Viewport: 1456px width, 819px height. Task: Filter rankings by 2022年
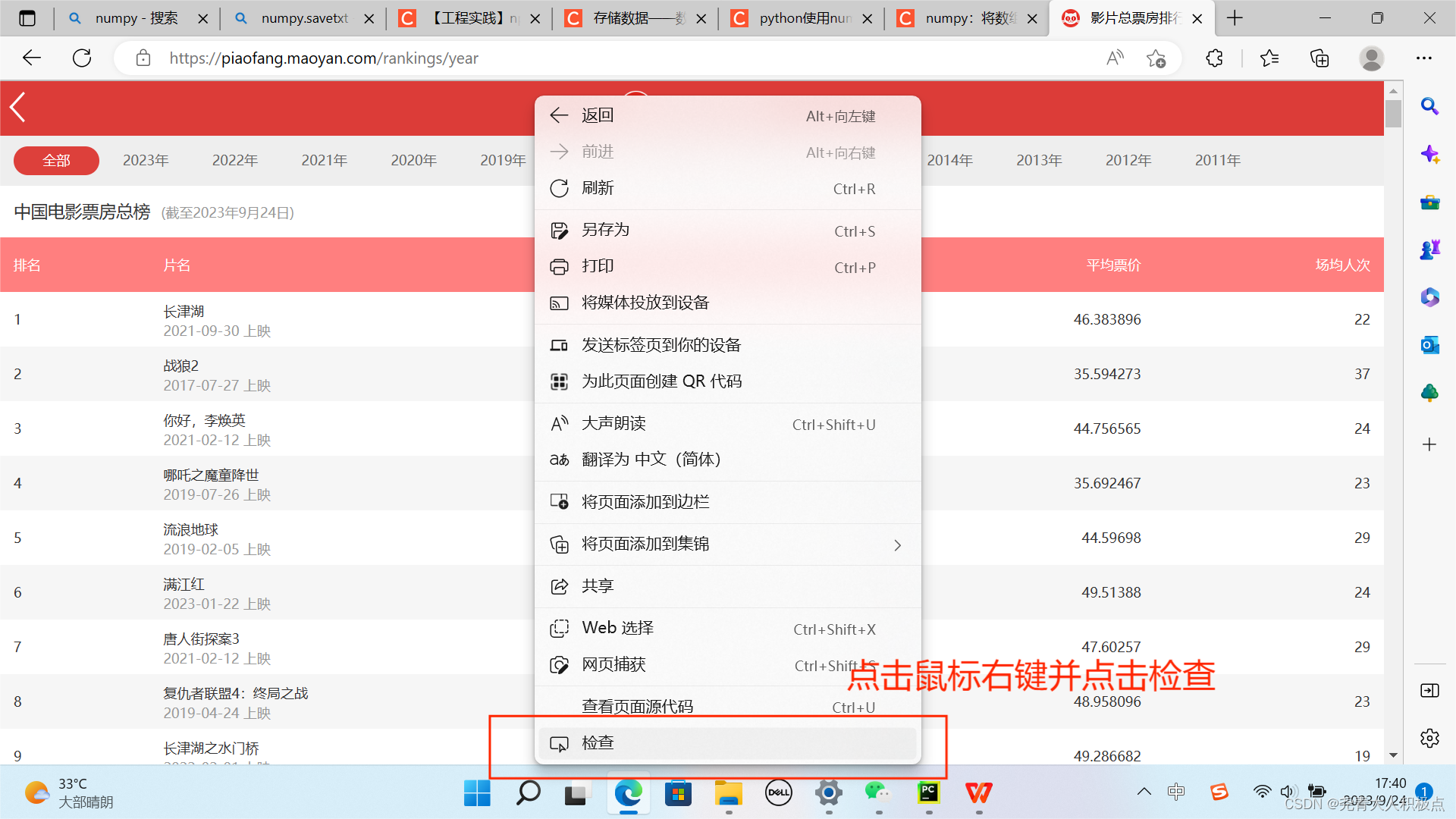point(234,160)
